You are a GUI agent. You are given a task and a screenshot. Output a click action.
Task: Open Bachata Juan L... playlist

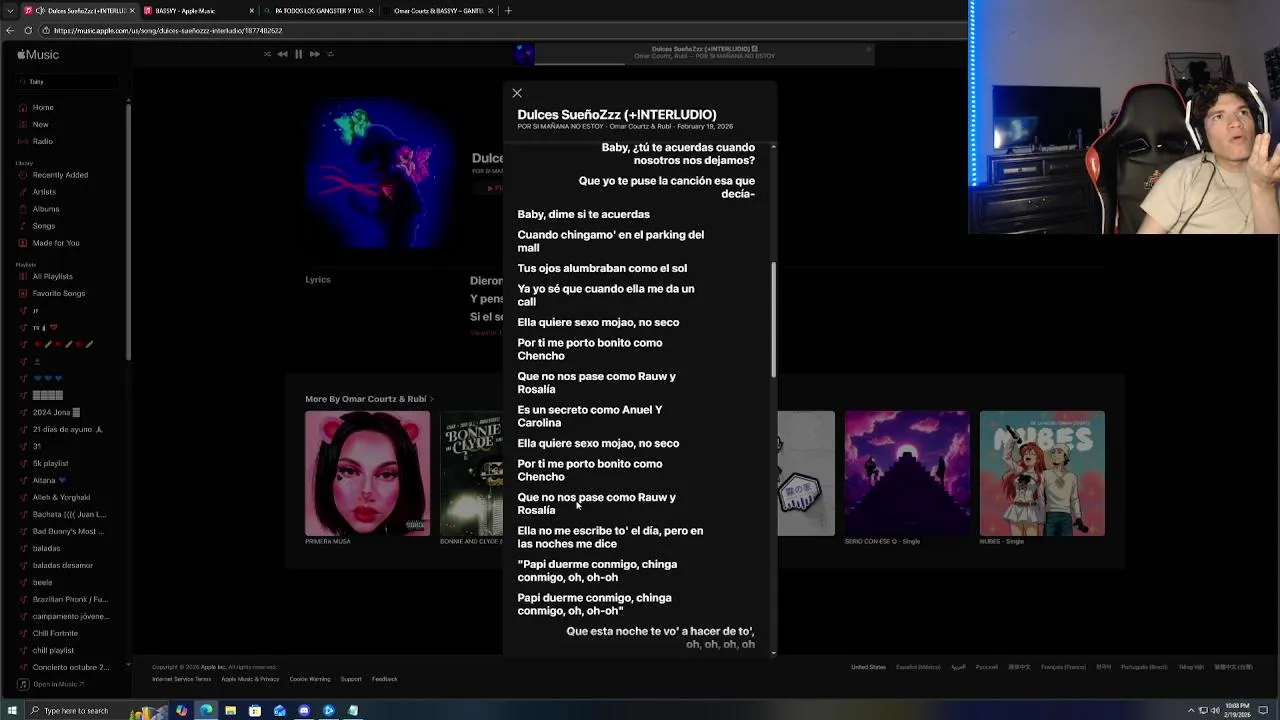point(69,514)
